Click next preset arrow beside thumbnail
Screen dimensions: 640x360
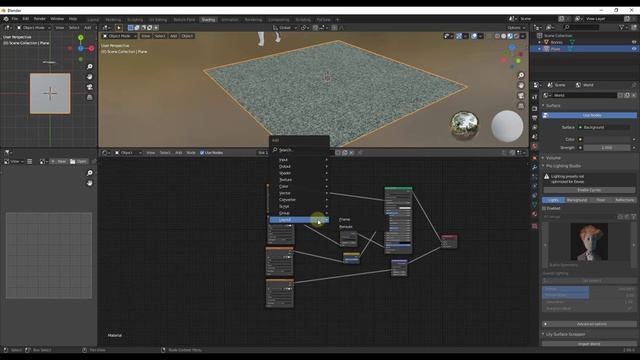click(x=633, y=245)
